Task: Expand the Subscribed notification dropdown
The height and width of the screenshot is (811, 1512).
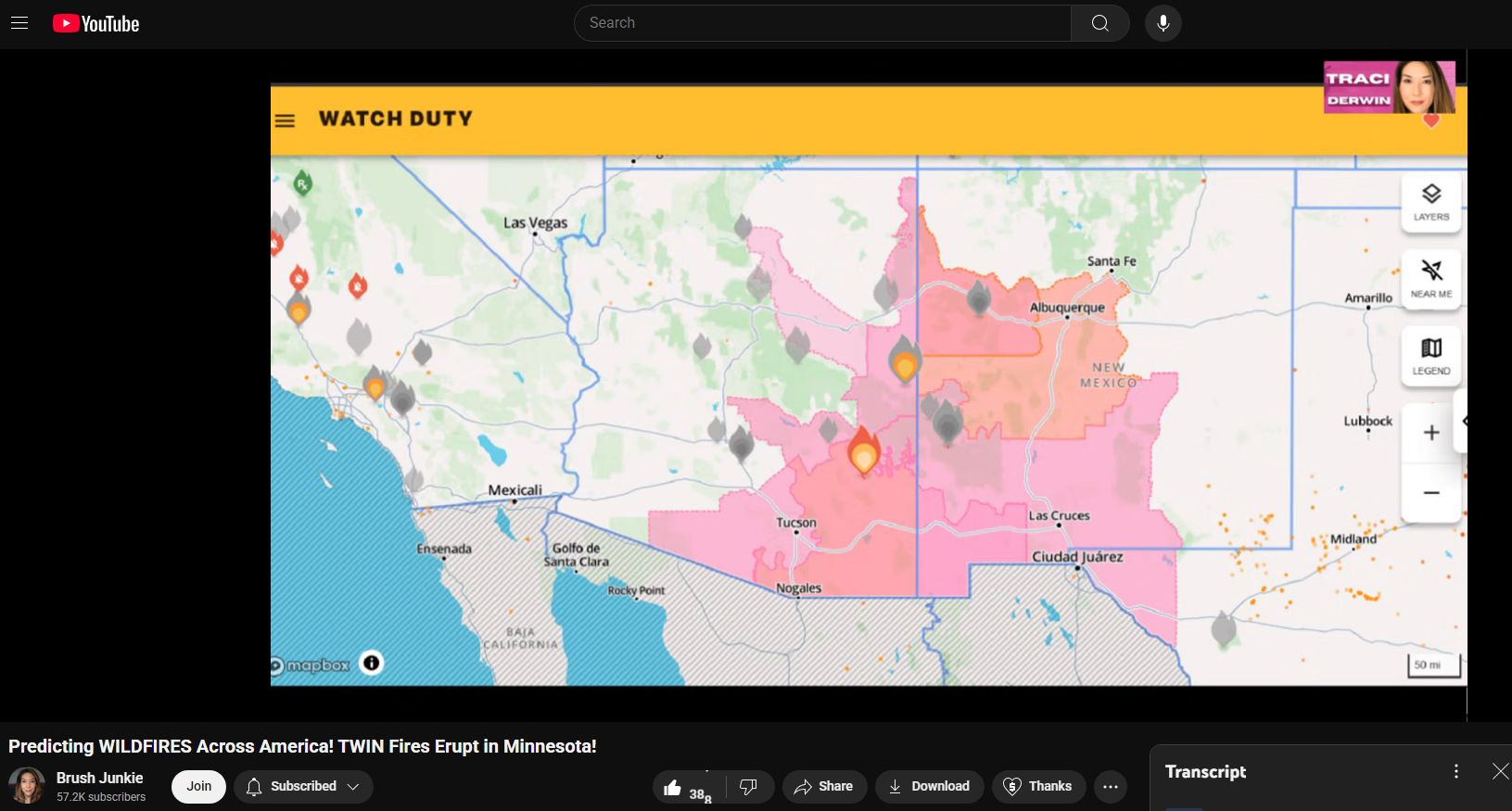Action: click(x=303, y=787)
